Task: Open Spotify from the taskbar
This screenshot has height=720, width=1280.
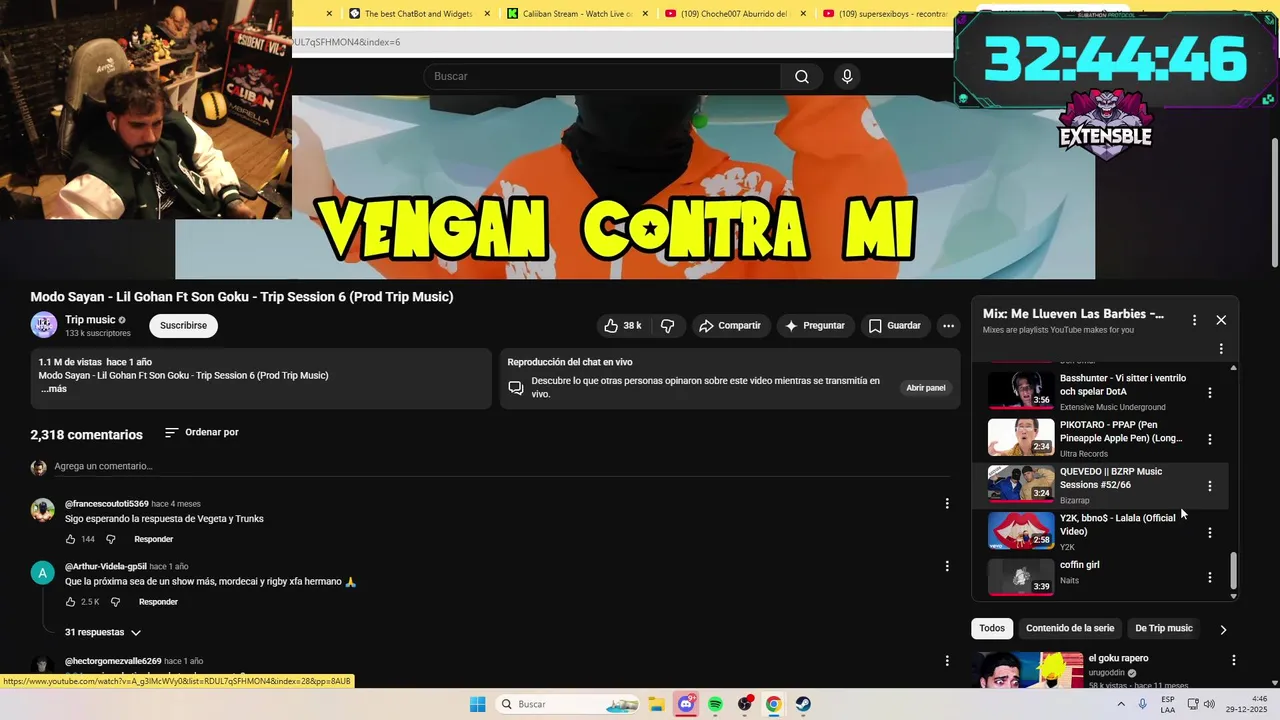Action: (x=715, y=704)
